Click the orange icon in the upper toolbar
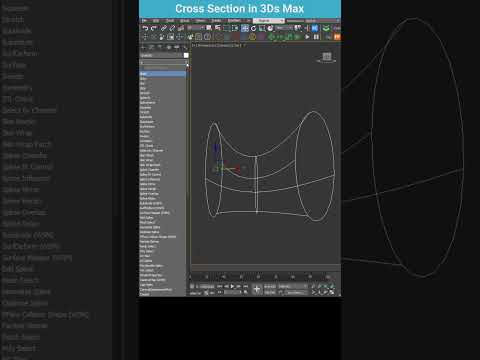Viewport: 480px width, 360px height. click(337, 37)
